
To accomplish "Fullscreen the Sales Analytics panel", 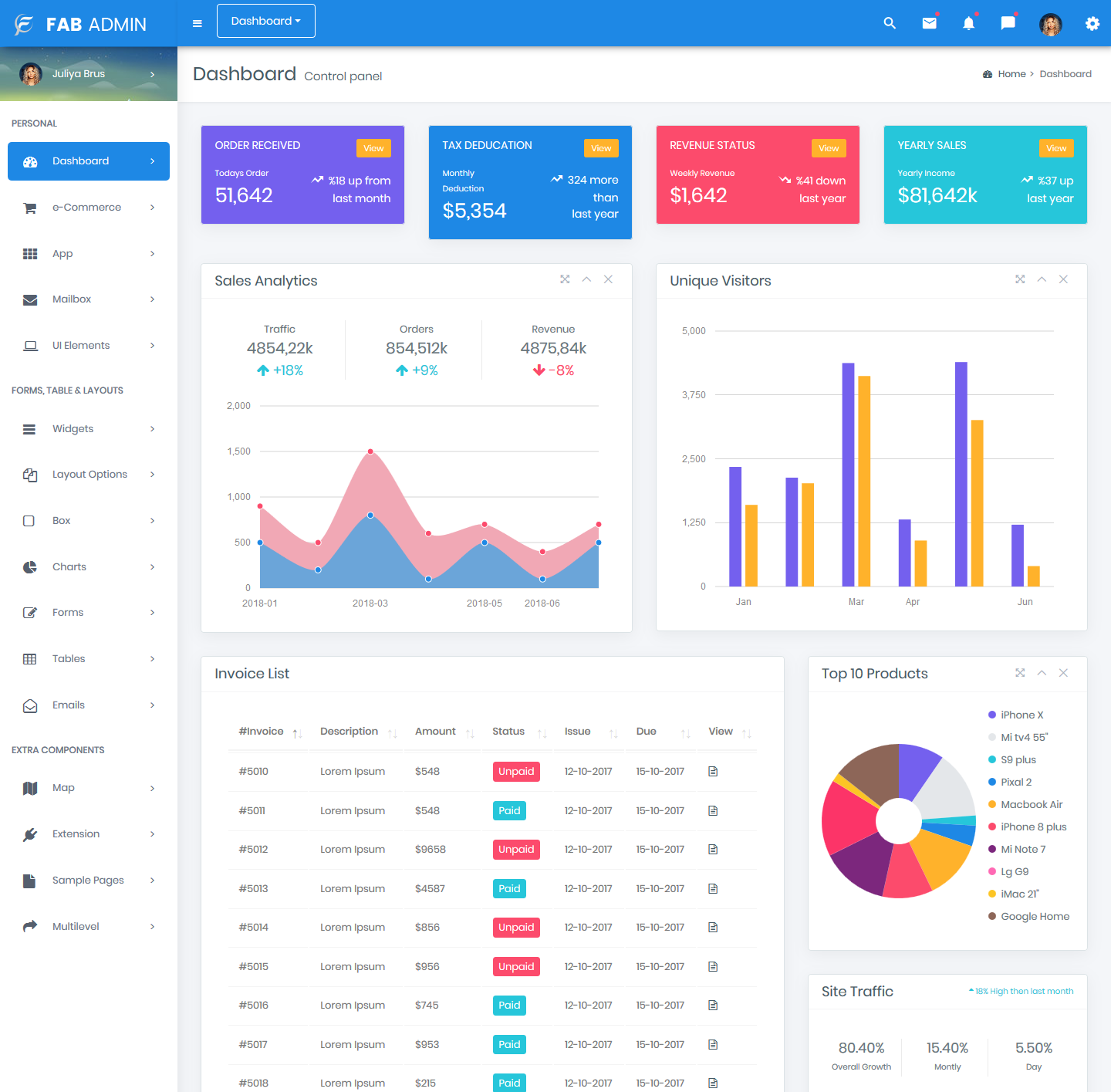I will (565, 279).
